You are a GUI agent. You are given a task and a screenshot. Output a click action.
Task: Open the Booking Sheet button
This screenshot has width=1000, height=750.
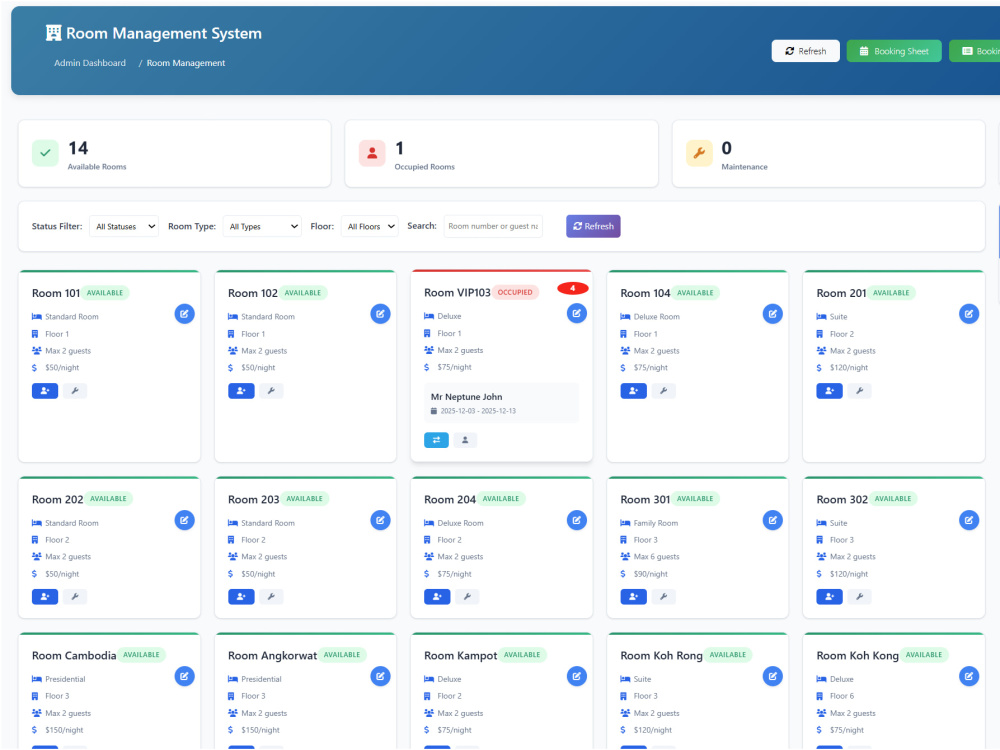click(x=894, y=51)
